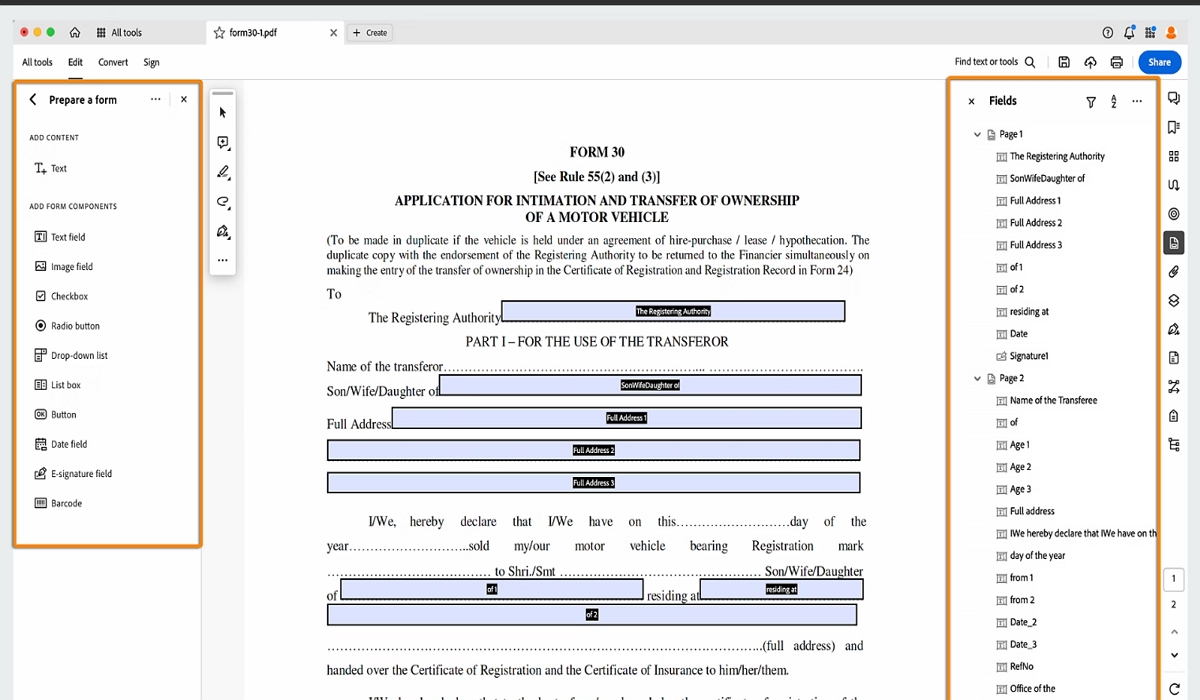Add a Radio button component

(67, 326)
